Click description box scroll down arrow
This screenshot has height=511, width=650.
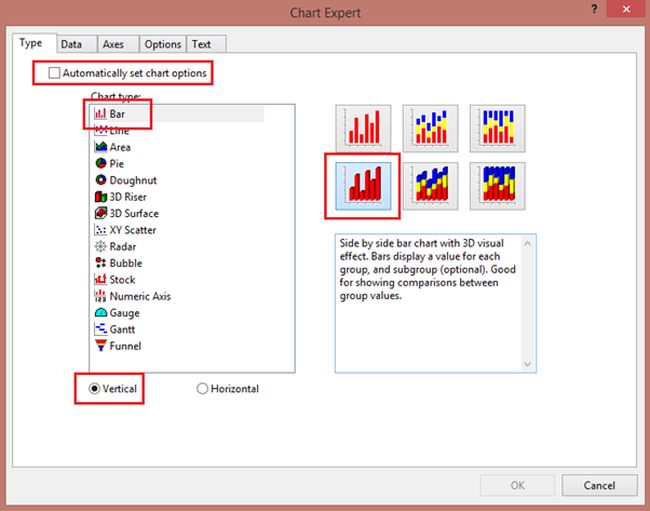click(527, 364)
